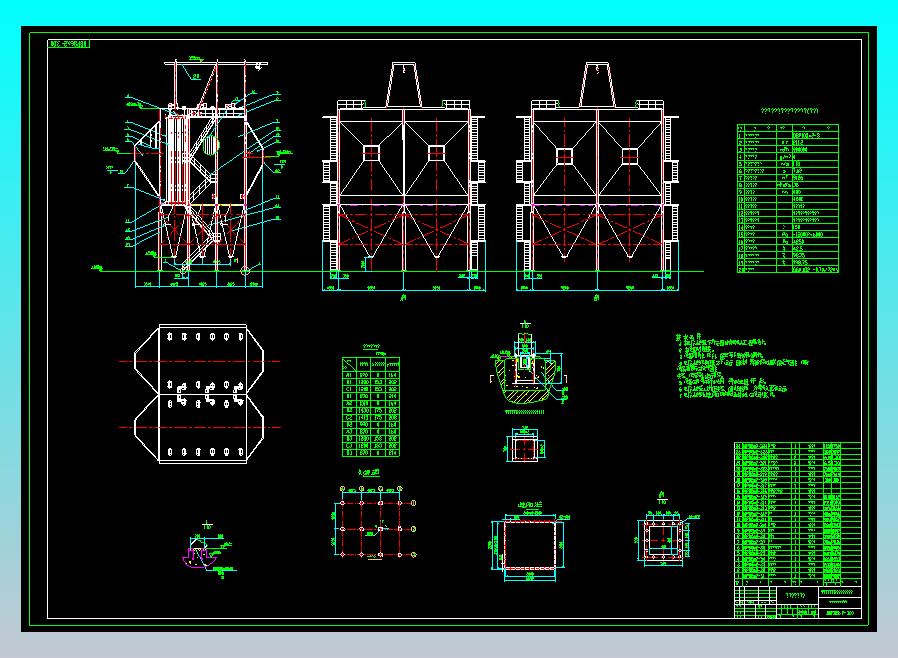Select the hatched foundation section detail

(527, 368)
